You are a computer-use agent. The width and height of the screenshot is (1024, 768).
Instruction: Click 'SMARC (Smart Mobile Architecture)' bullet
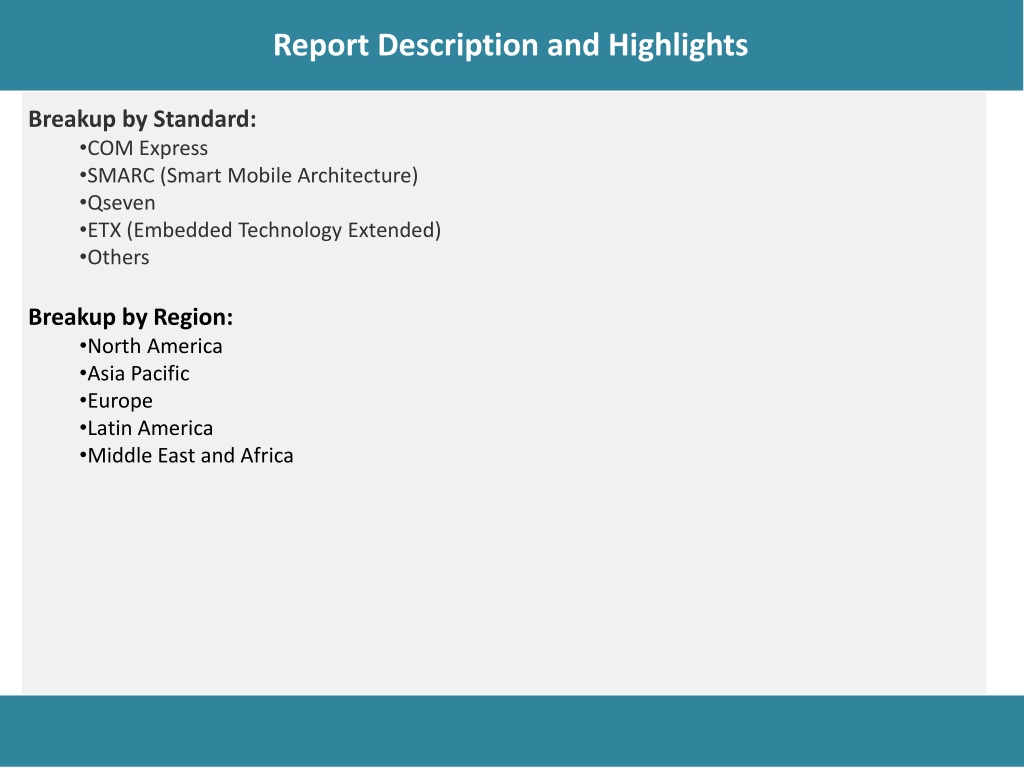[x=249, y=176]
